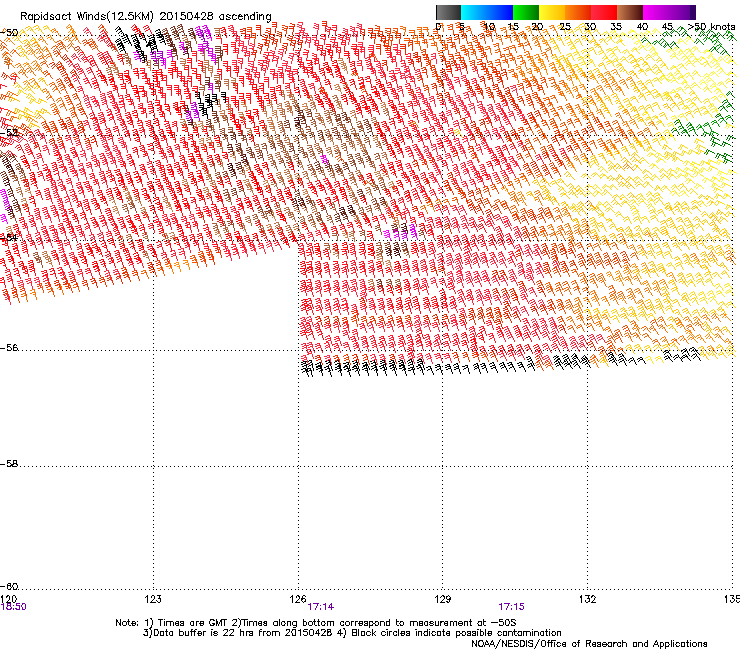Click the purple '17:15' time stamp
Viewport: 740px width, 650px height.
click(512, 607)
